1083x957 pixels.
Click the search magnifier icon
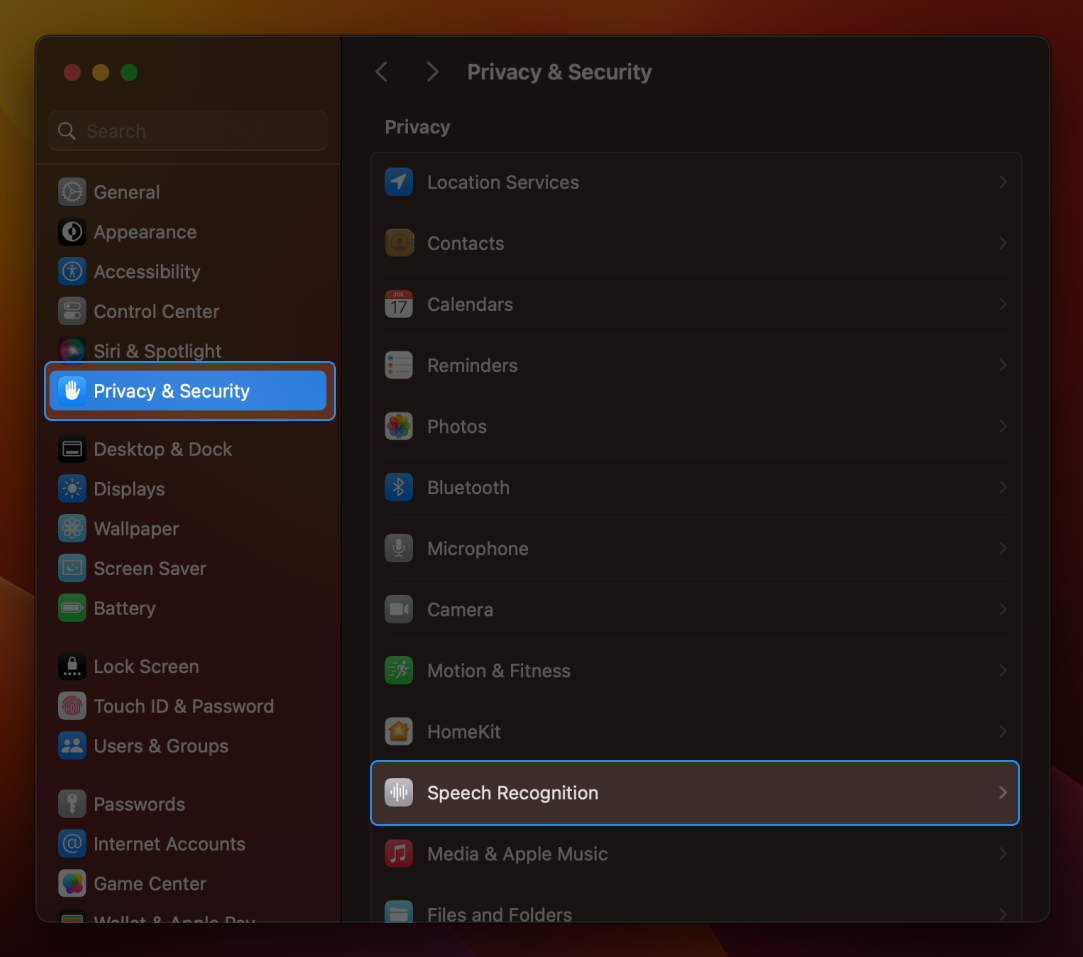[x=67, y=130]
